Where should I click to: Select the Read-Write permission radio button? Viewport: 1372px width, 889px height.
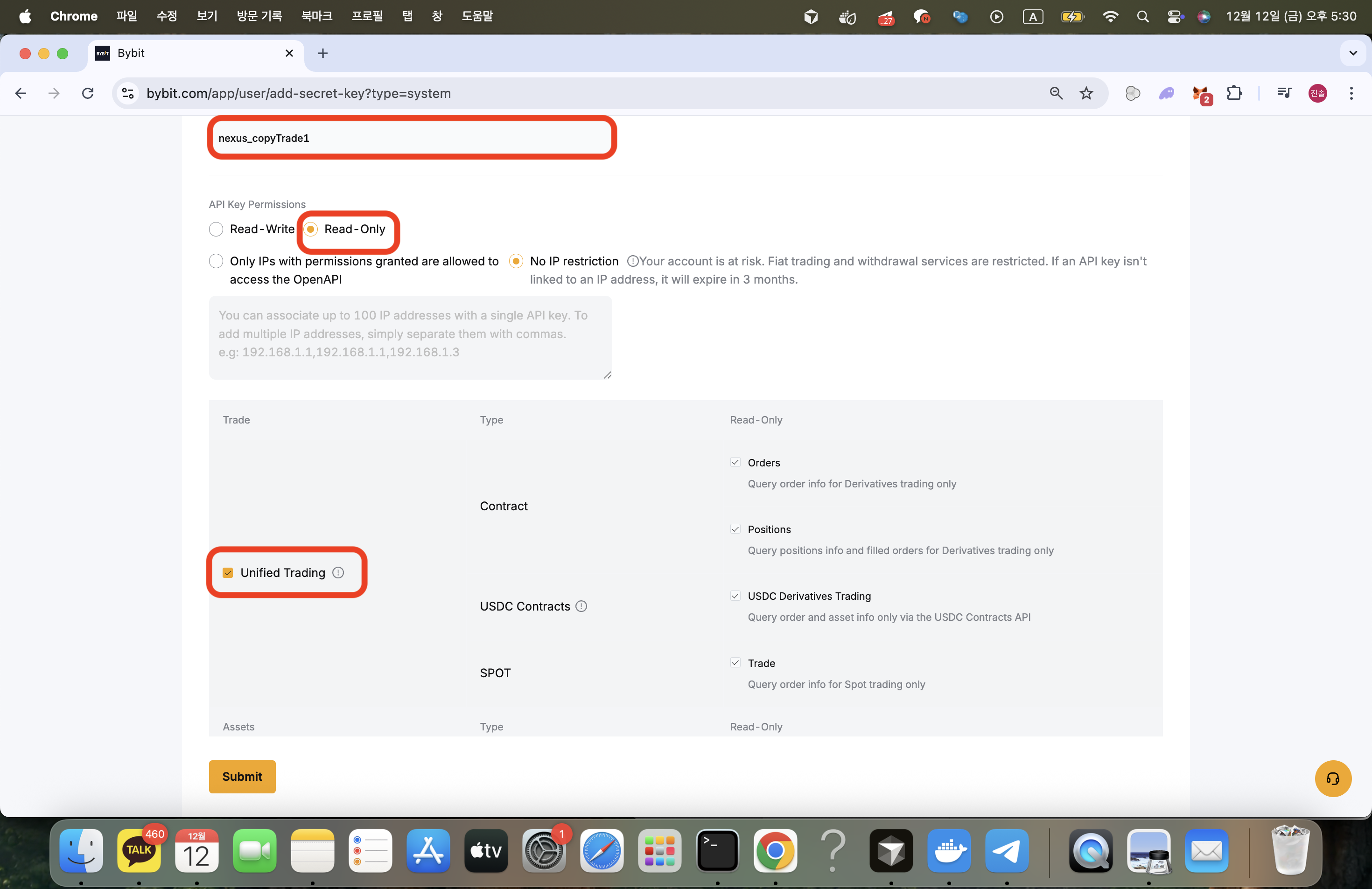point(216,229)
